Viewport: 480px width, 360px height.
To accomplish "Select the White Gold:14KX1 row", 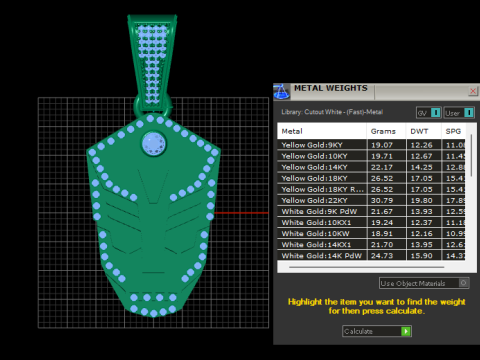I will click(x=371, y=244).
